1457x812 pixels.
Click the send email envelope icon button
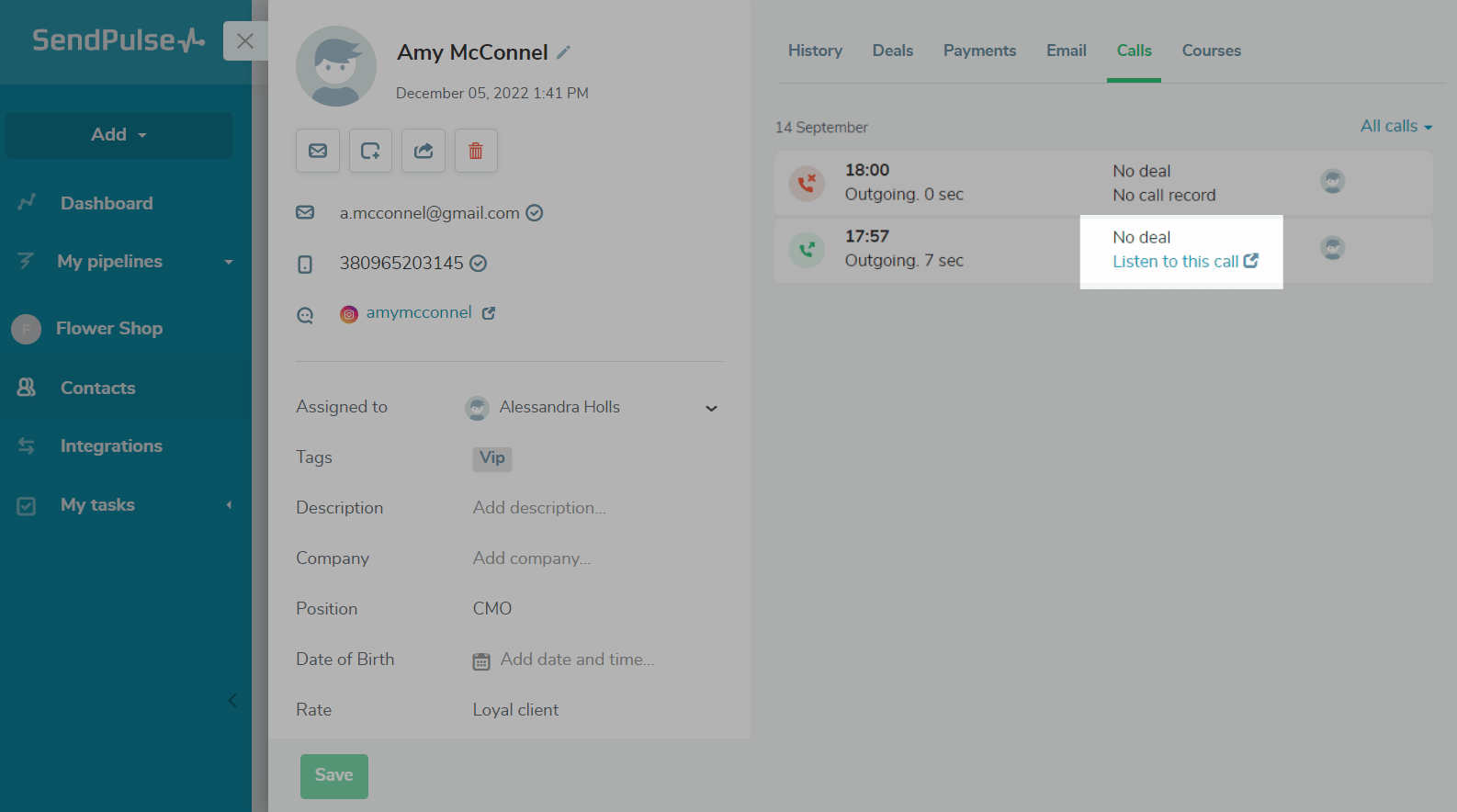tap(318, 151)
